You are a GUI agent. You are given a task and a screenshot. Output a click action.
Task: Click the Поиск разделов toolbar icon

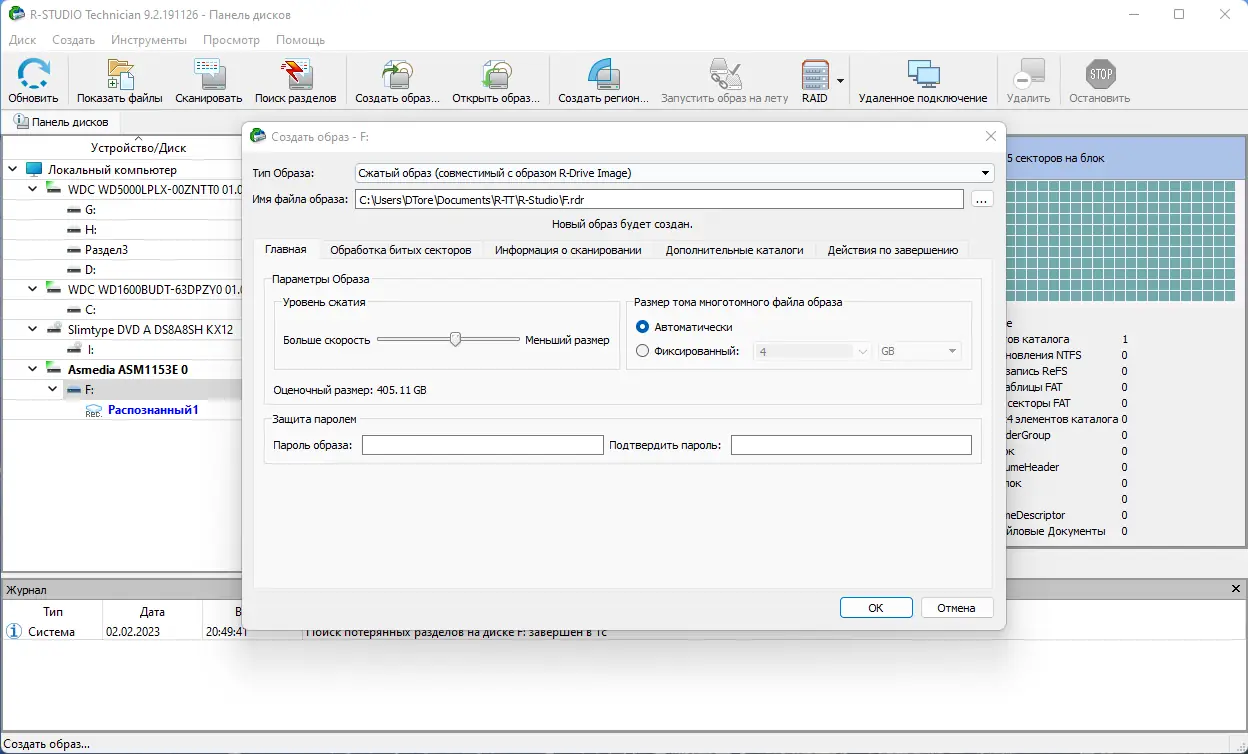[x=296, y=75]
